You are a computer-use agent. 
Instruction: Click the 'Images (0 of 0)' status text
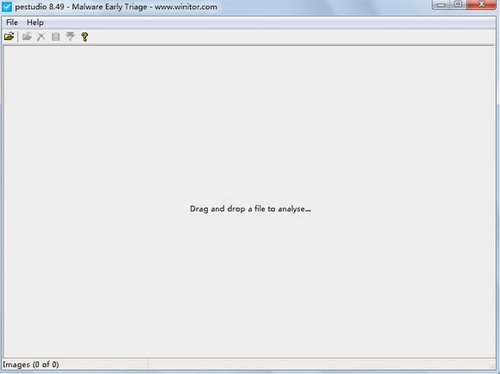click(31, 364)
